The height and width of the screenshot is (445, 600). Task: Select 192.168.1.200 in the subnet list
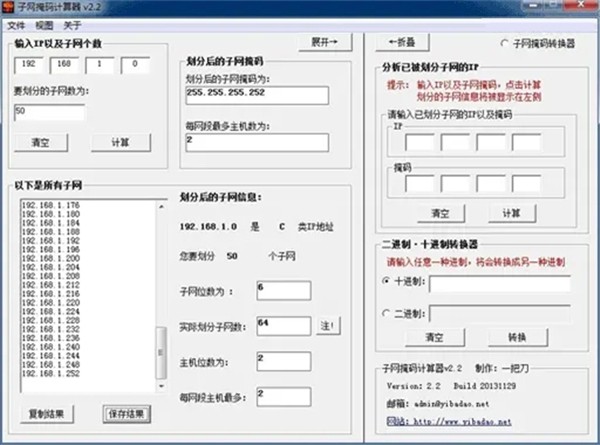tap(51, 258)
